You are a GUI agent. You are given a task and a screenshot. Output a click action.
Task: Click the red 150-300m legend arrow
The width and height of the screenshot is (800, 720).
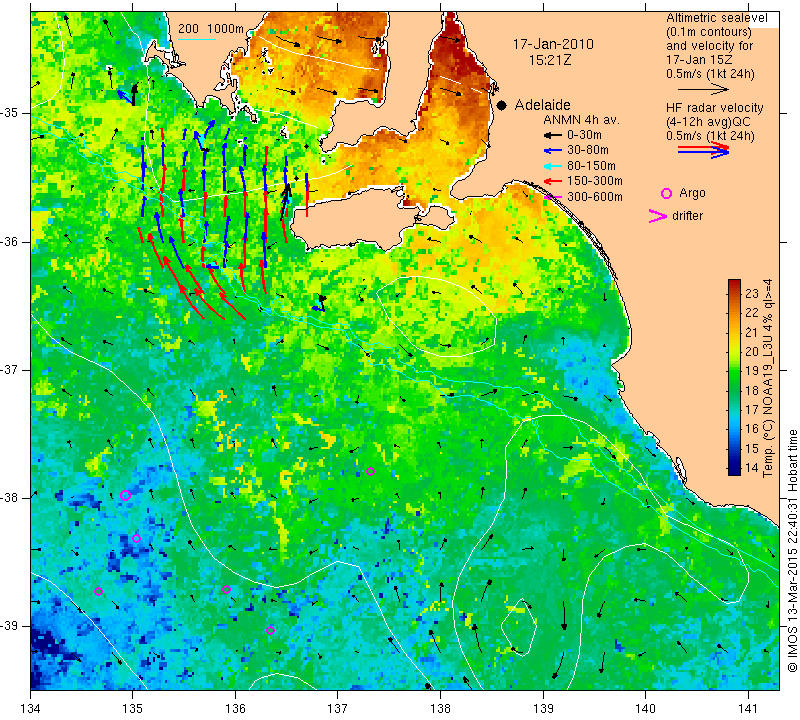551,181
